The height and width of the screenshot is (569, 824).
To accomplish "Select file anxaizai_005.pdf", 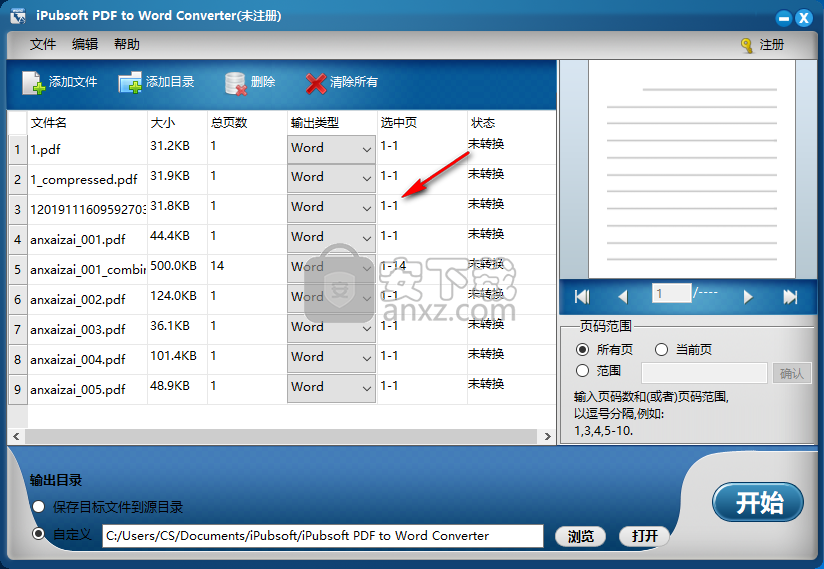I will point(78,389).
